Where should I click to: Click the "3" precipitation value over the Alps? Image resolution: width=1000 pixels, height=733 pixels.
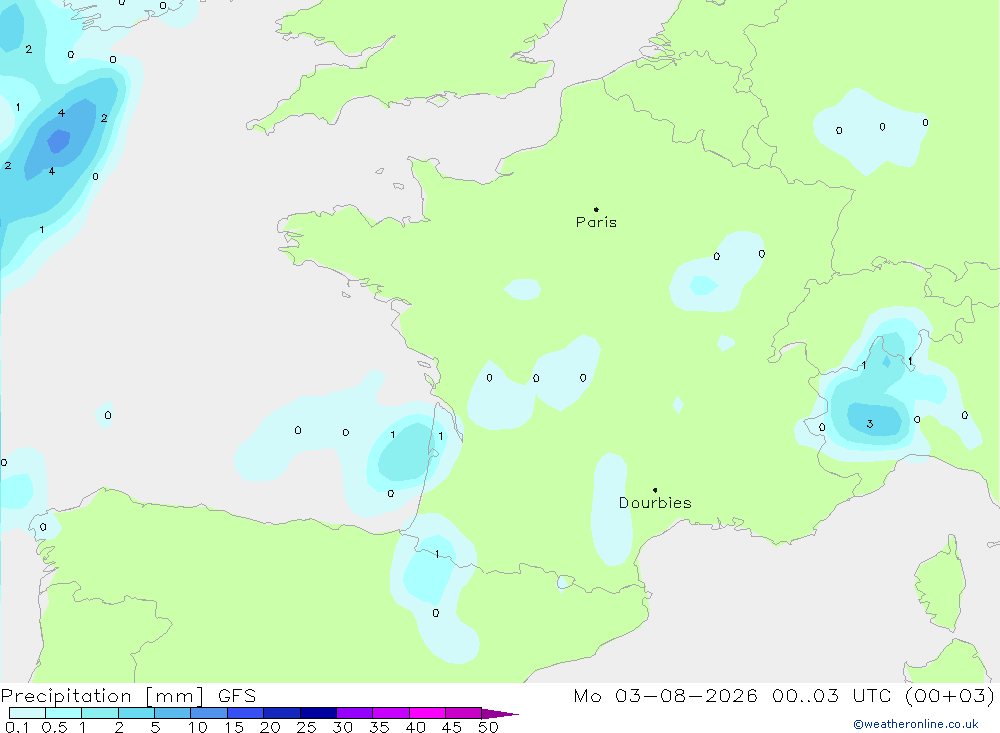click(x=870, y=424)
